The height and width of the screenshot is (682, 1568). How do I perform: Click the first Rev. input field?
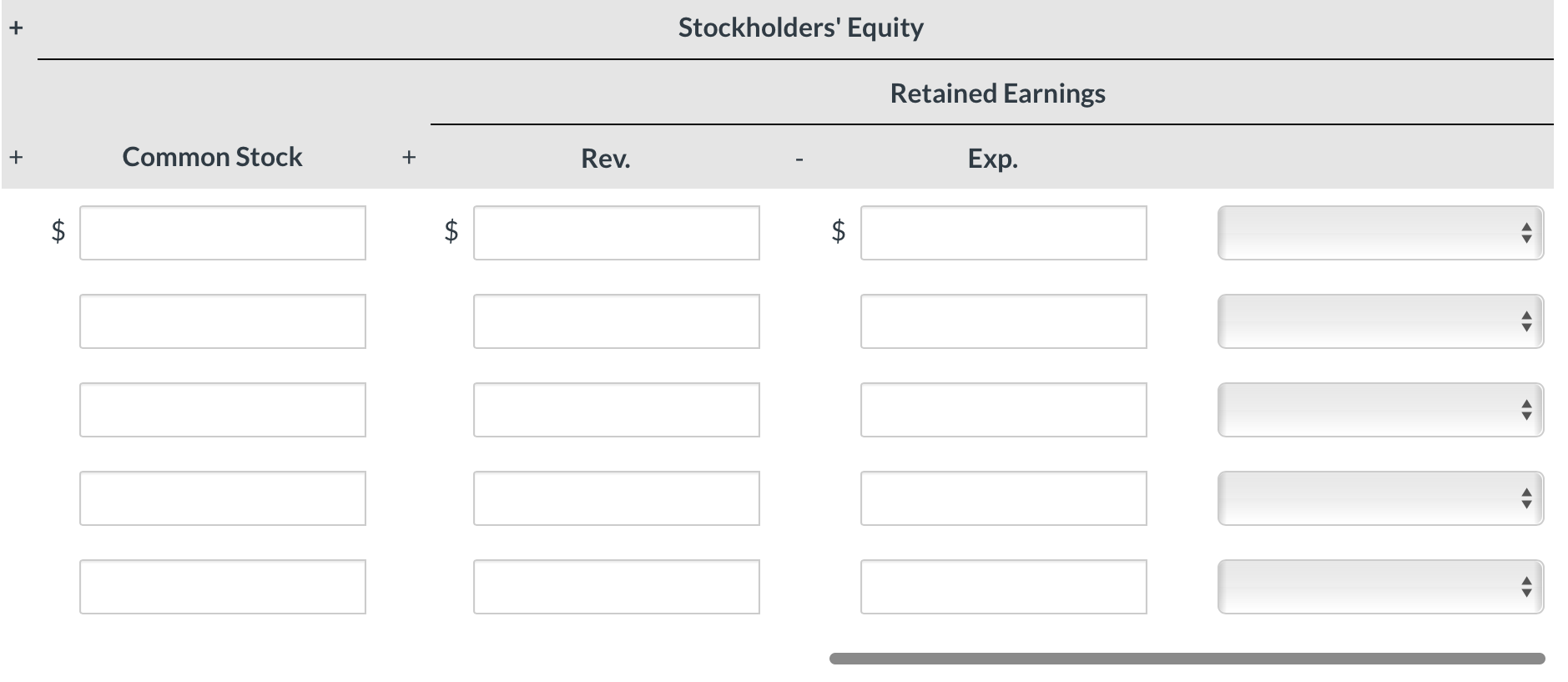[616, 233]
